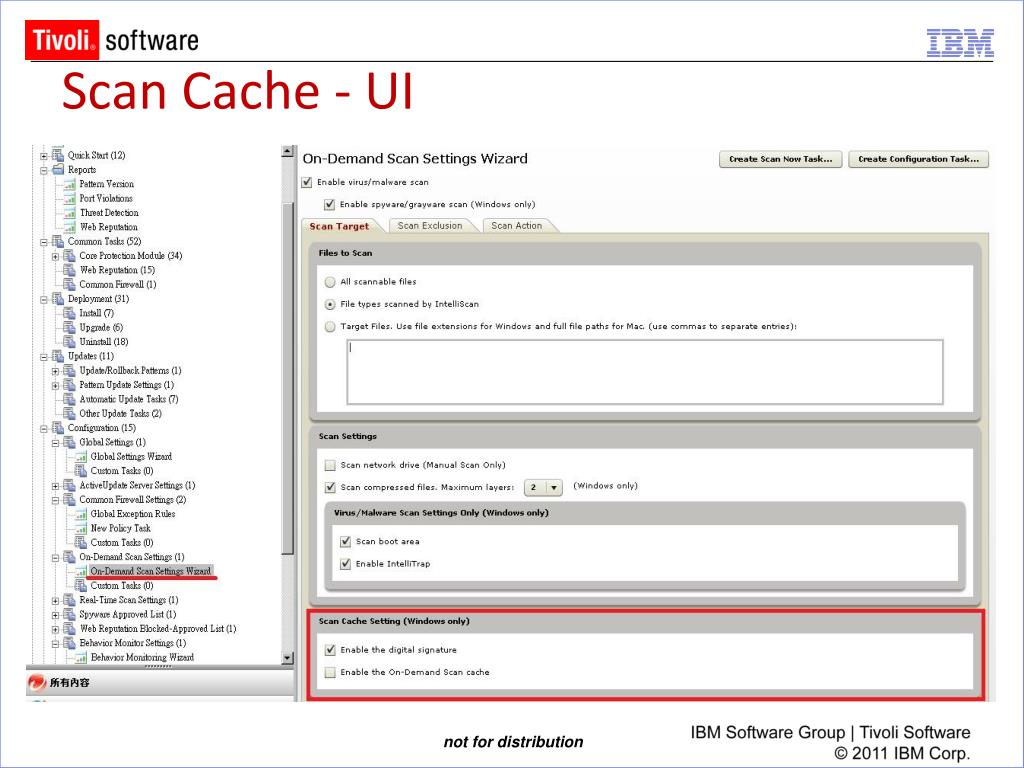Click the Behavior Monitoring Wizard icon
The height and width of the screenshot is (768, 1024).
pos(81,658)
